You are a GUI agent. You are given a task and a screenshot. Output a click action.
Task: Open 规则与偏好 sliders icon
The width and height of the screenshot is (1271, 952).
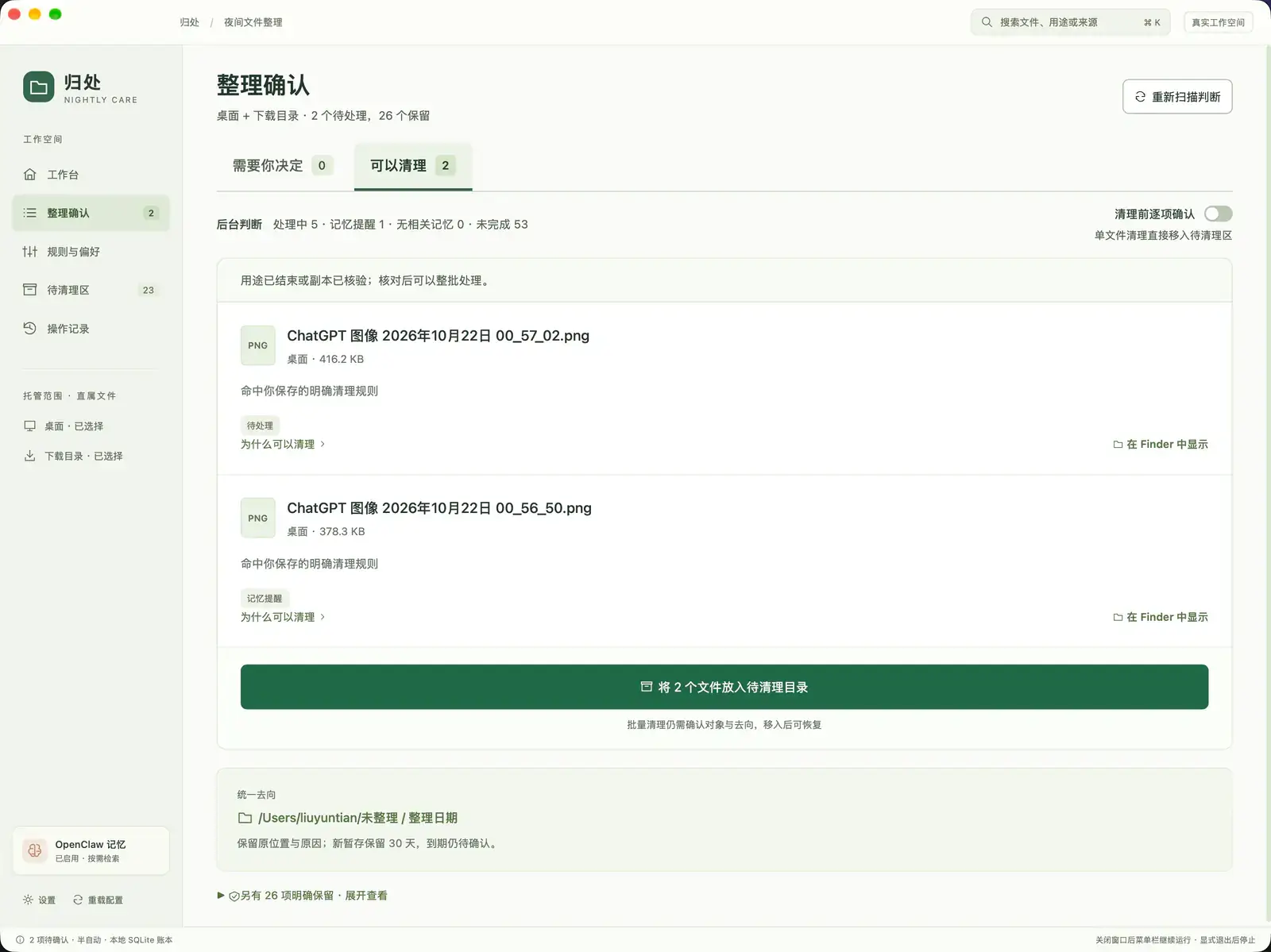coord(30,251)
